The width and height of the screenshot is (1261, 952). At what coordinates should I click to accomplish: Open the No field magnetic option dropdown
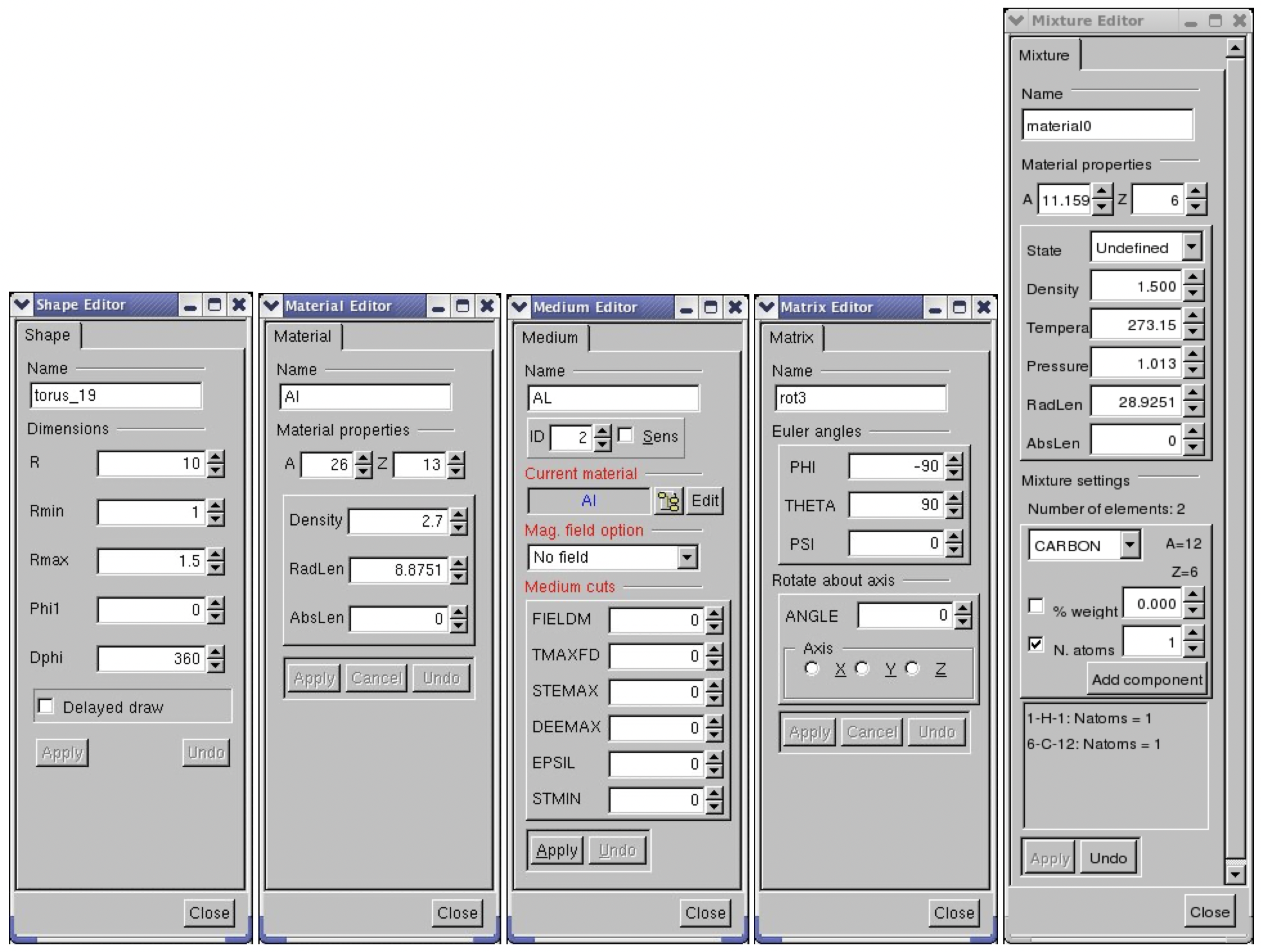click(x=687, y=557)
